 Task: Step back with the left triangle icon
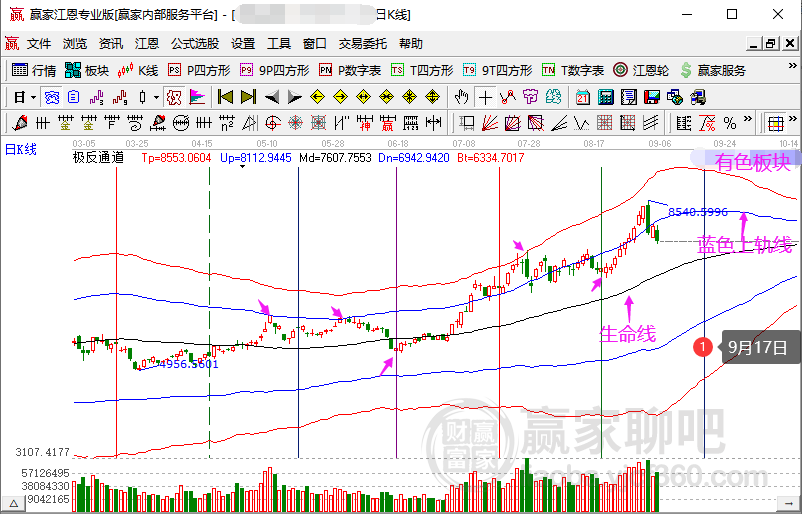(272, 97)
